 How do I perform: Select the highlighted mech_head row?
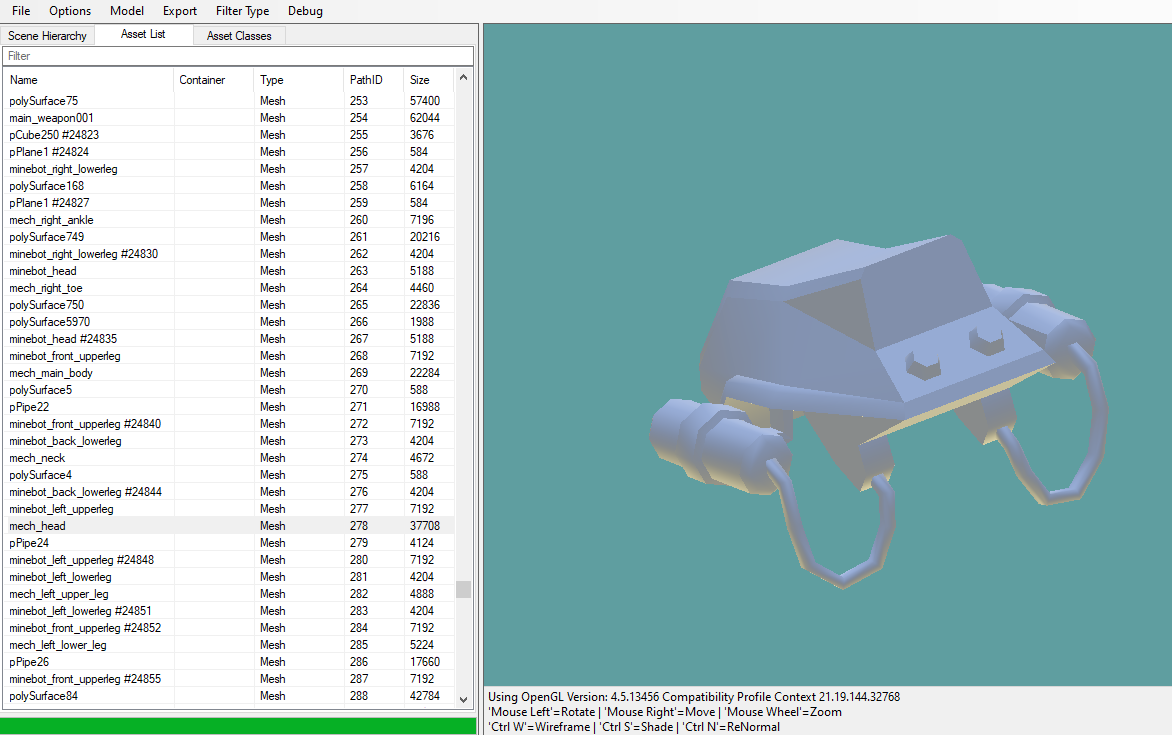coord(229,526)
